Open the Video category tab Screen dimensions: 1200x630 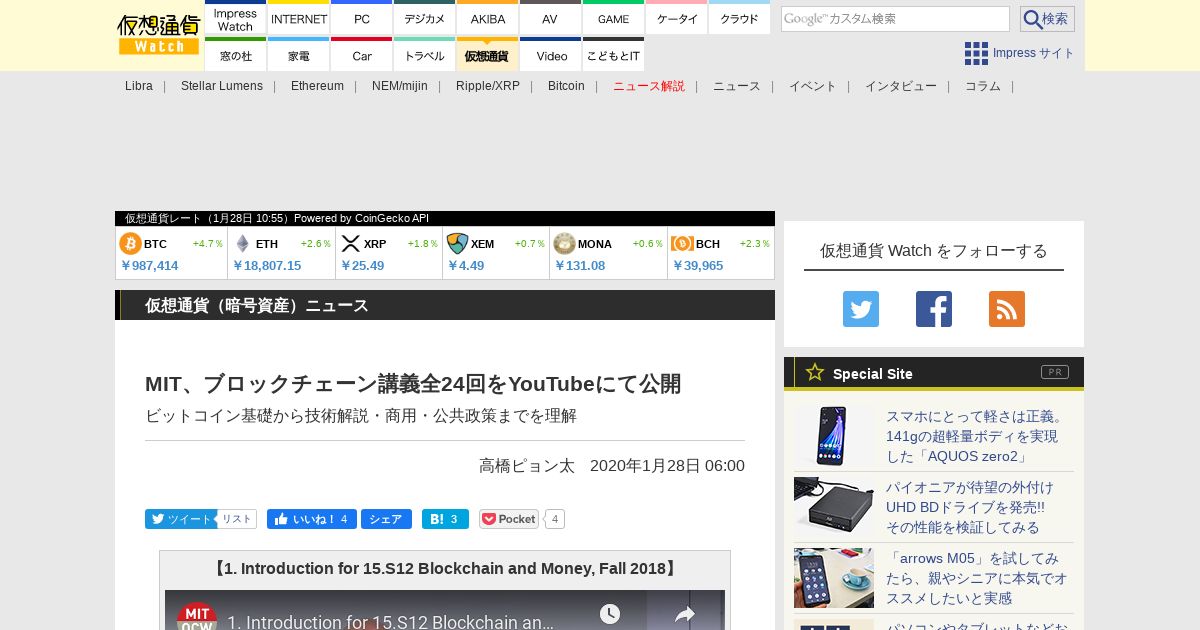pyautogui.click(x=550, y=55)
